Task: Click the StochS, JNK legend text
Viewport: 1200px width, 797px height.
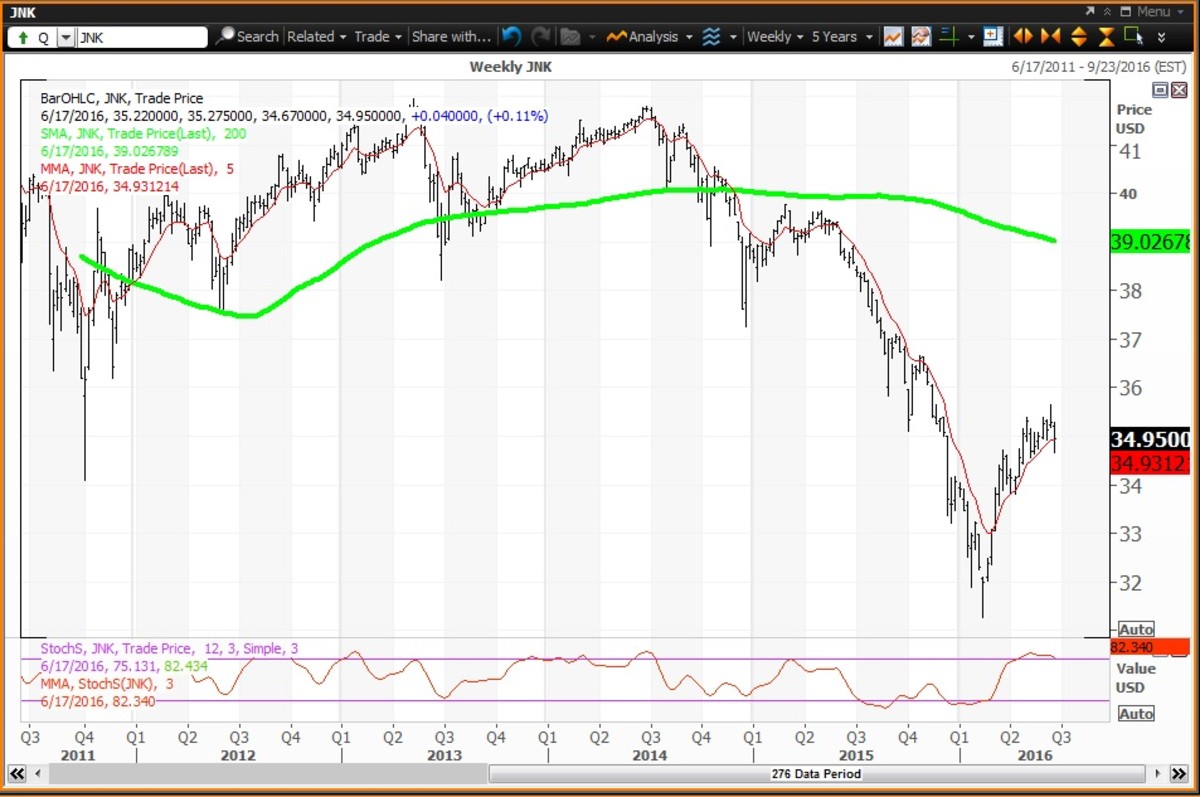Action: (169, 648)
